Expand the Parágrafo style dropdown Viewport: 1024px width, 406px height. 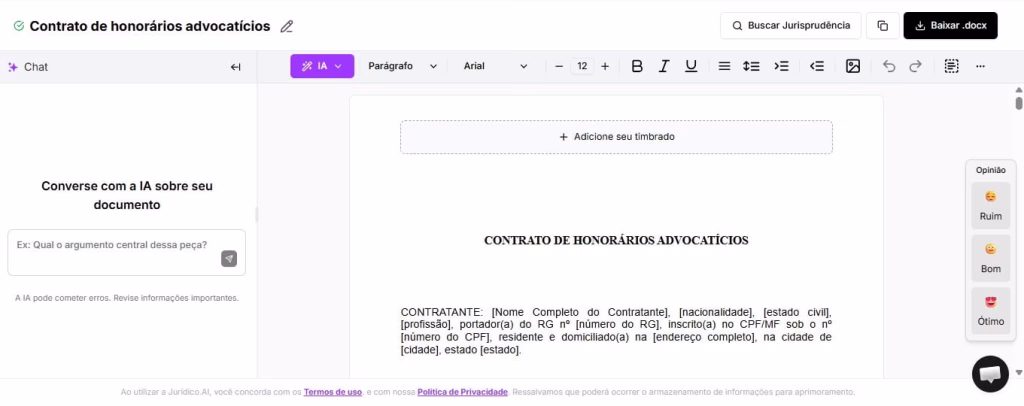tap(402, 66)
